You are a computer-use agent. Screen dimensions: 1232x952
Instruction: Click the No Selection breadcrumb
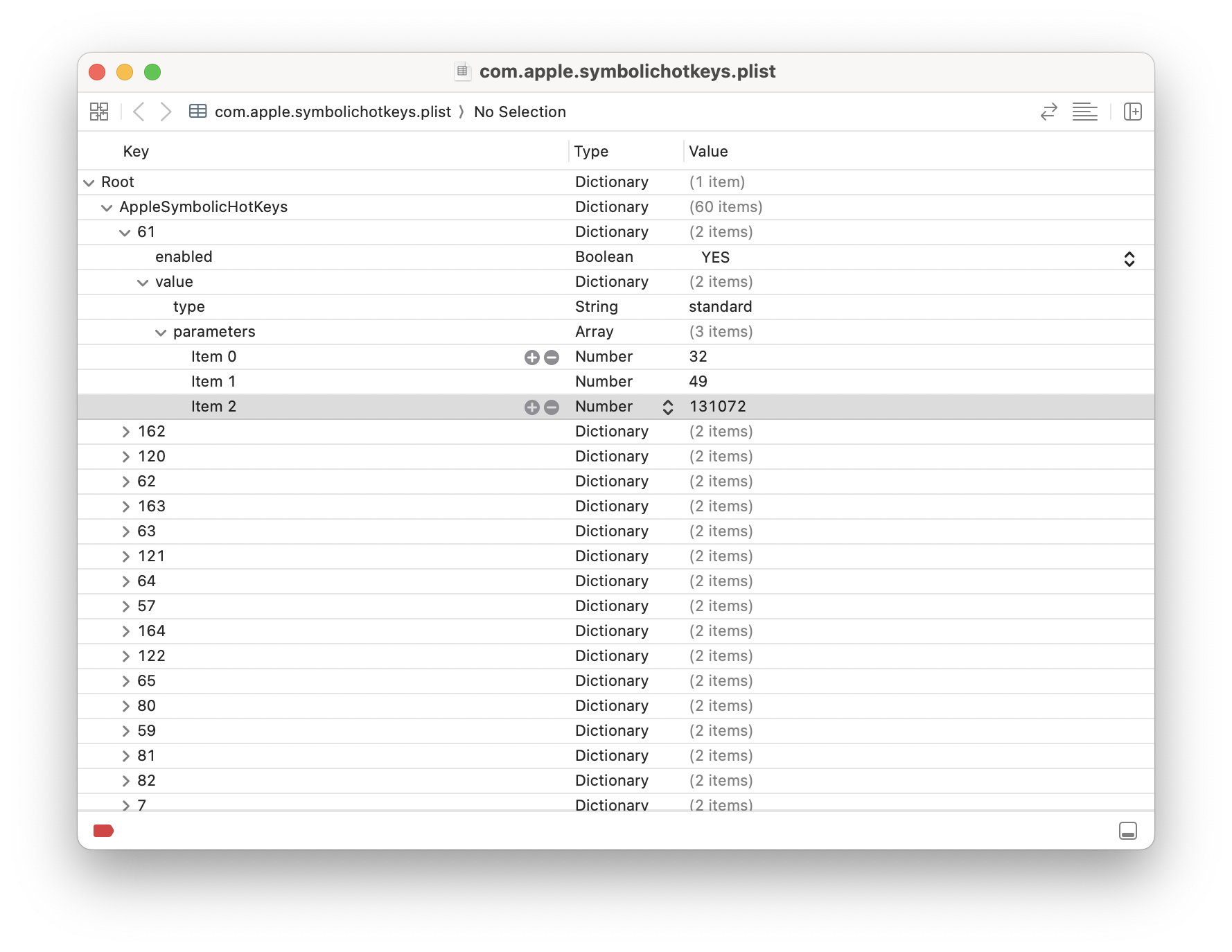tap(520, 112)
